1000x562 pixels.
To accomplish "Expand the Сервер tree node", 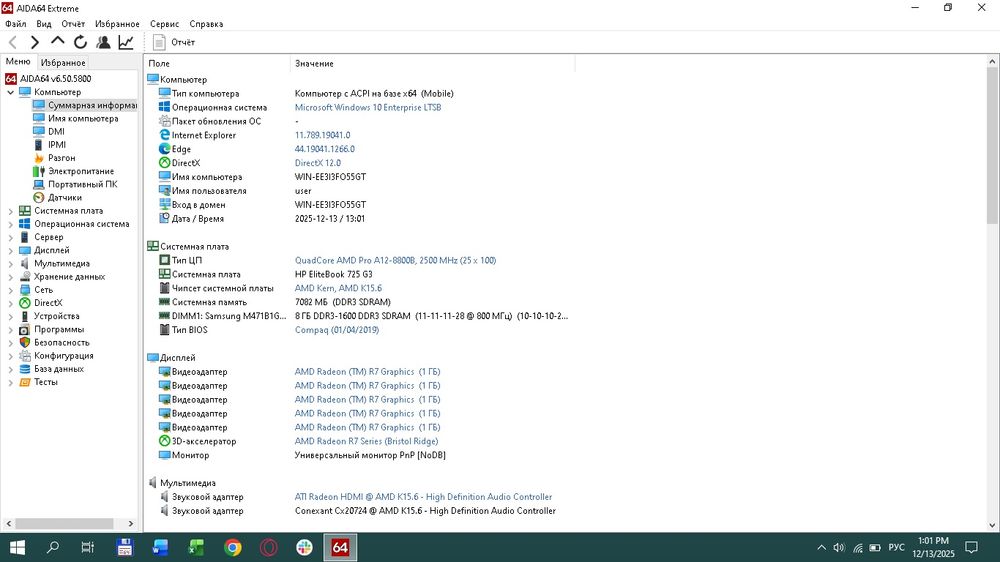I will [x=10, y=237].
